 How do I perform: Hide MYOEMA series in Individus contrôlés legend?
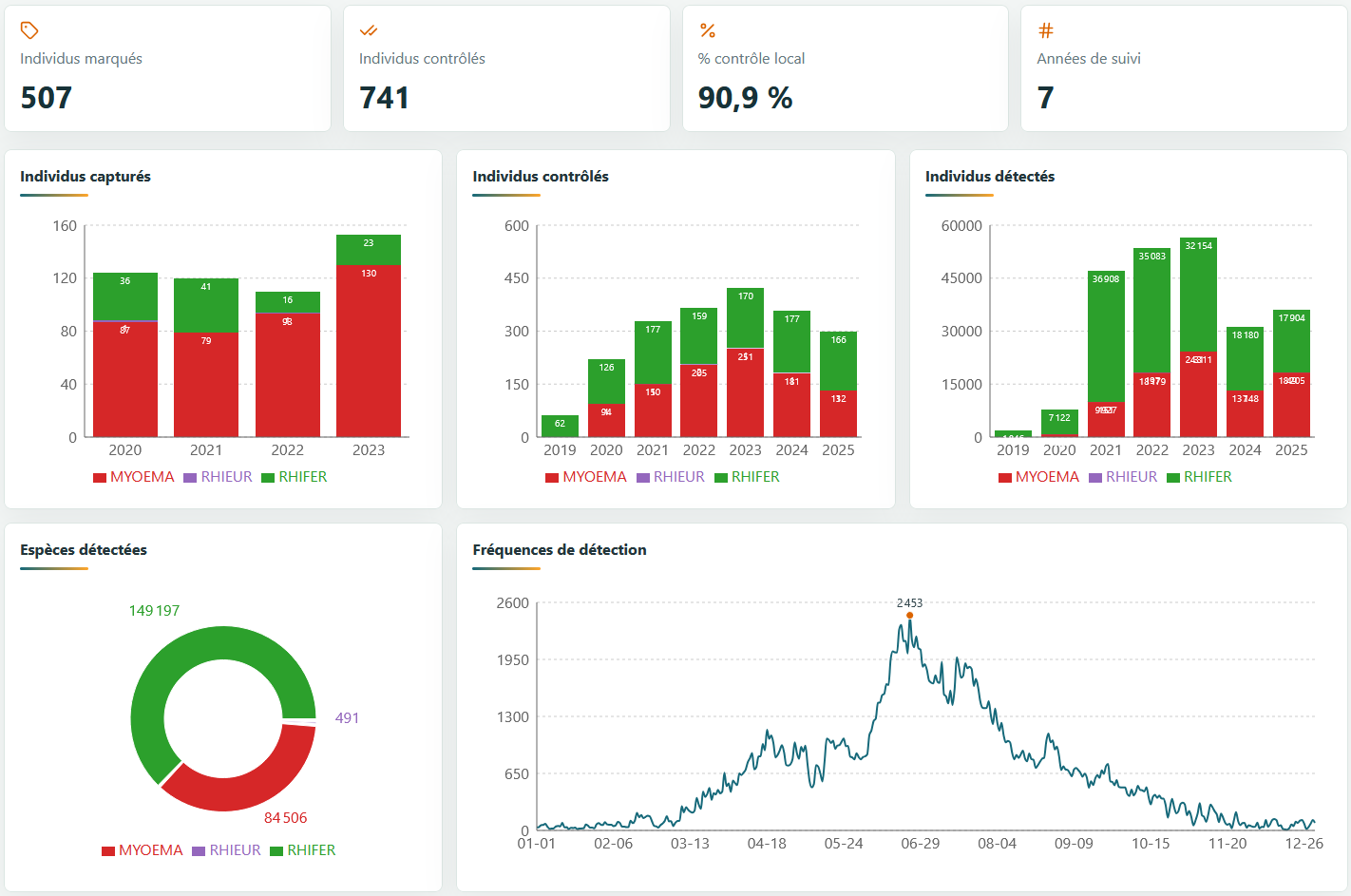(x=586, y=477)
